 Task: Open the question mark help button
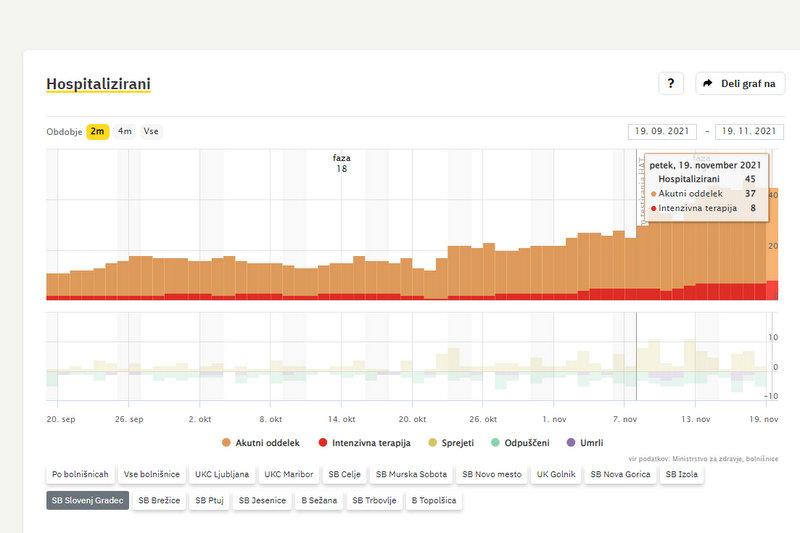[x=670, y=84]
